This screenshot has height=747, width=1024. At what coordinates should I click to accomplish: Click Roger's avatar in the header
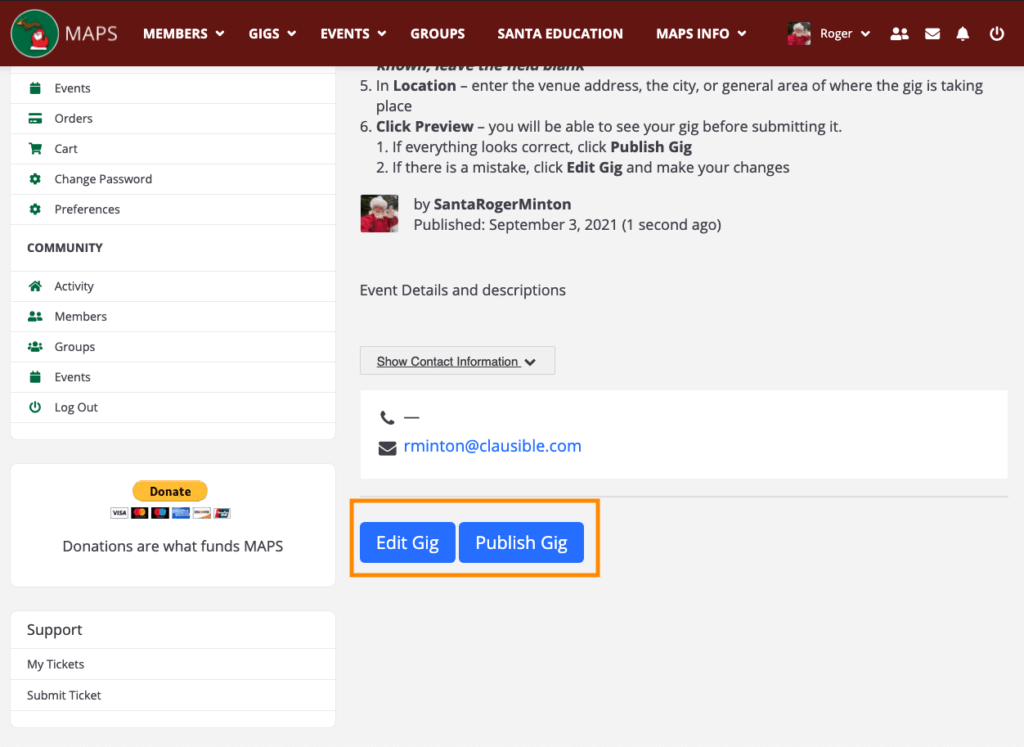[x=799, y=33]
